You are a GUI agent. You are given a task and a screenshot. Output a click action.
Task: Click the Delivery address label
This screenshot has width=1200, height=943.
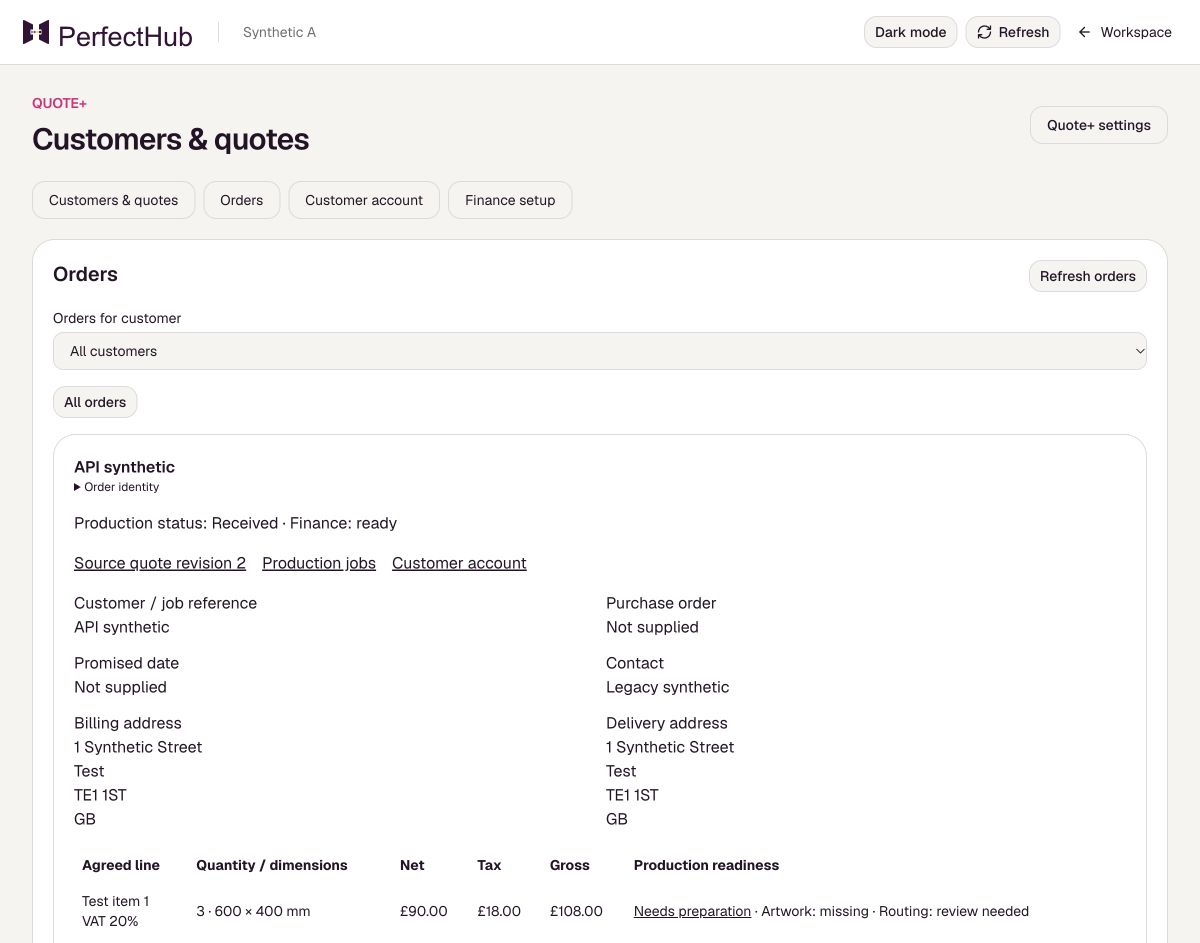click(667, 723)
